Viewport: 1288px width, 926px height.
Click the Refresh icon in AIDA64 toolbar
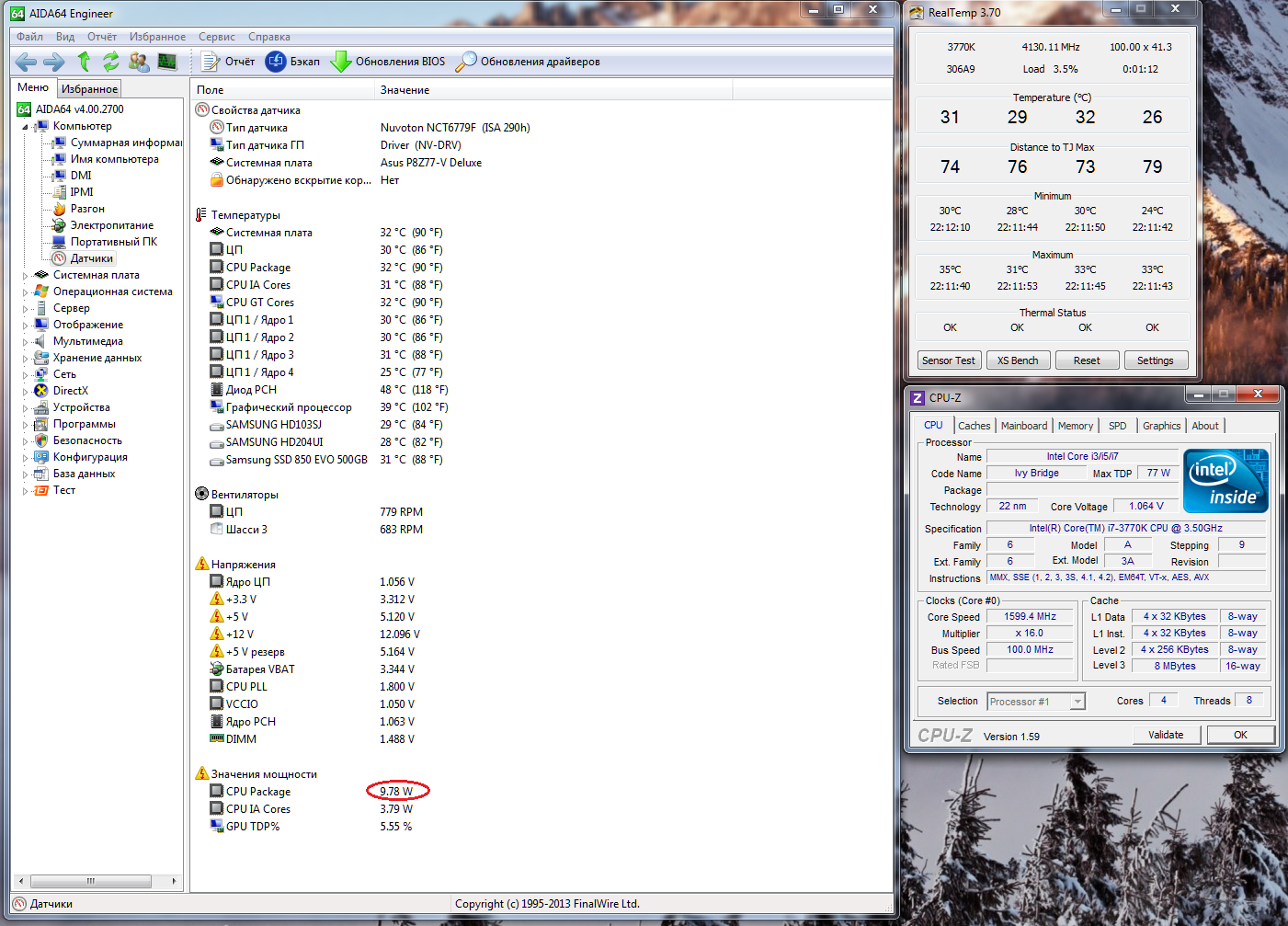click(x=111, y=62)
